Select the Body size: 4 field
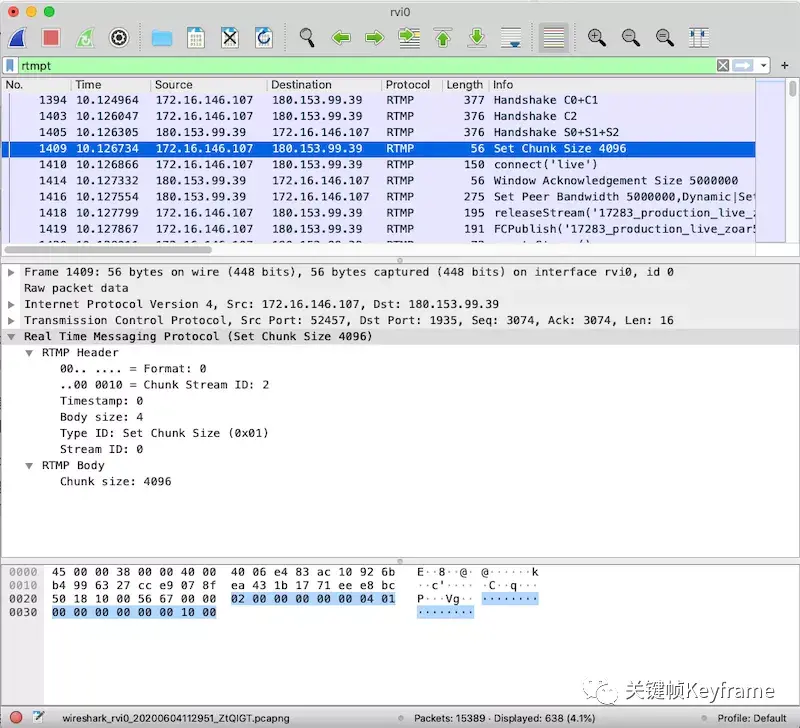This screenshot has height=728, width=800. (102, 417)
